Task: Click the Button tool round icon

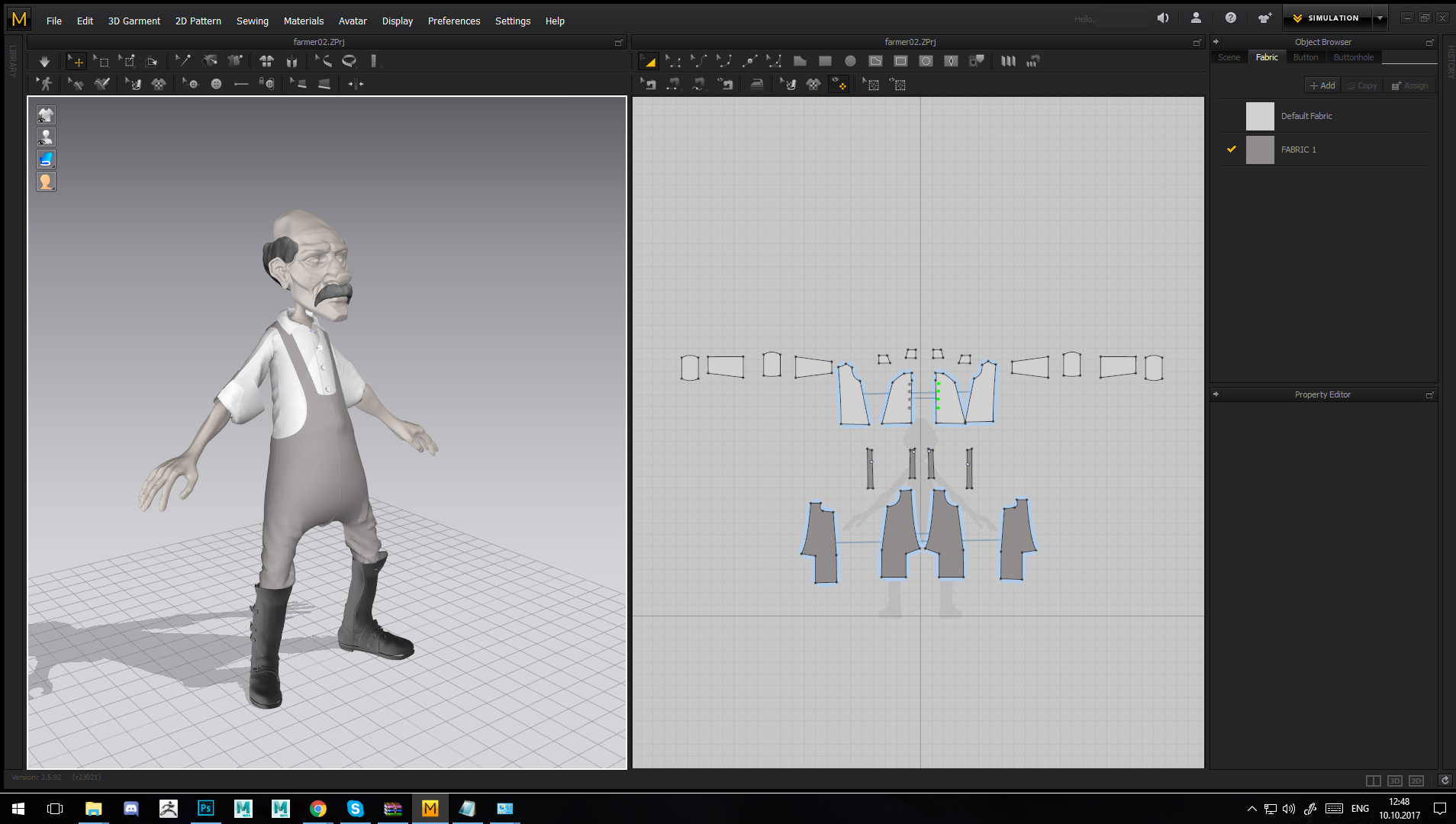Action: click(x=216, y=84)
